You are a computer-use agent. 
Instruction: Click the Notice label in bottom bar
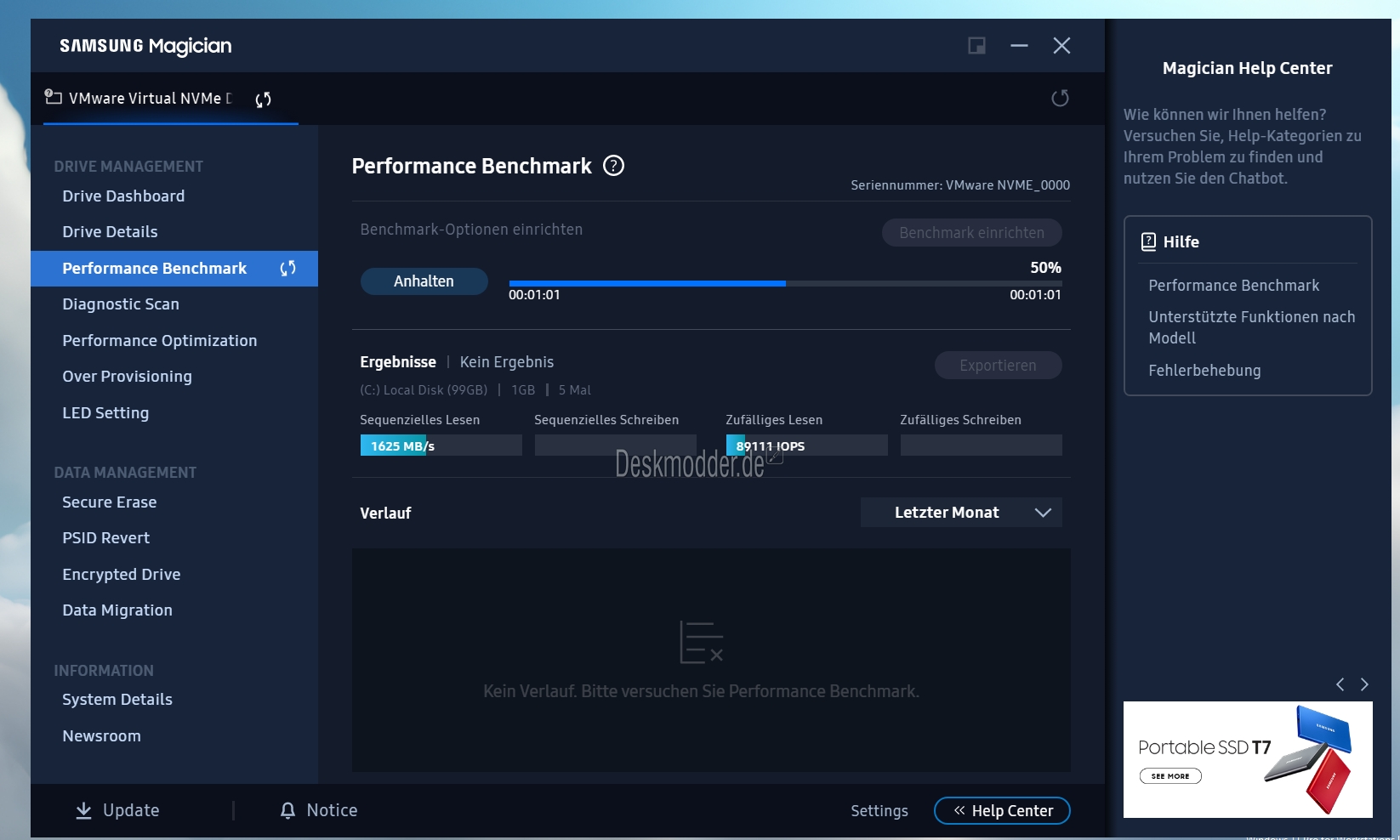click(x=332, y=811)
